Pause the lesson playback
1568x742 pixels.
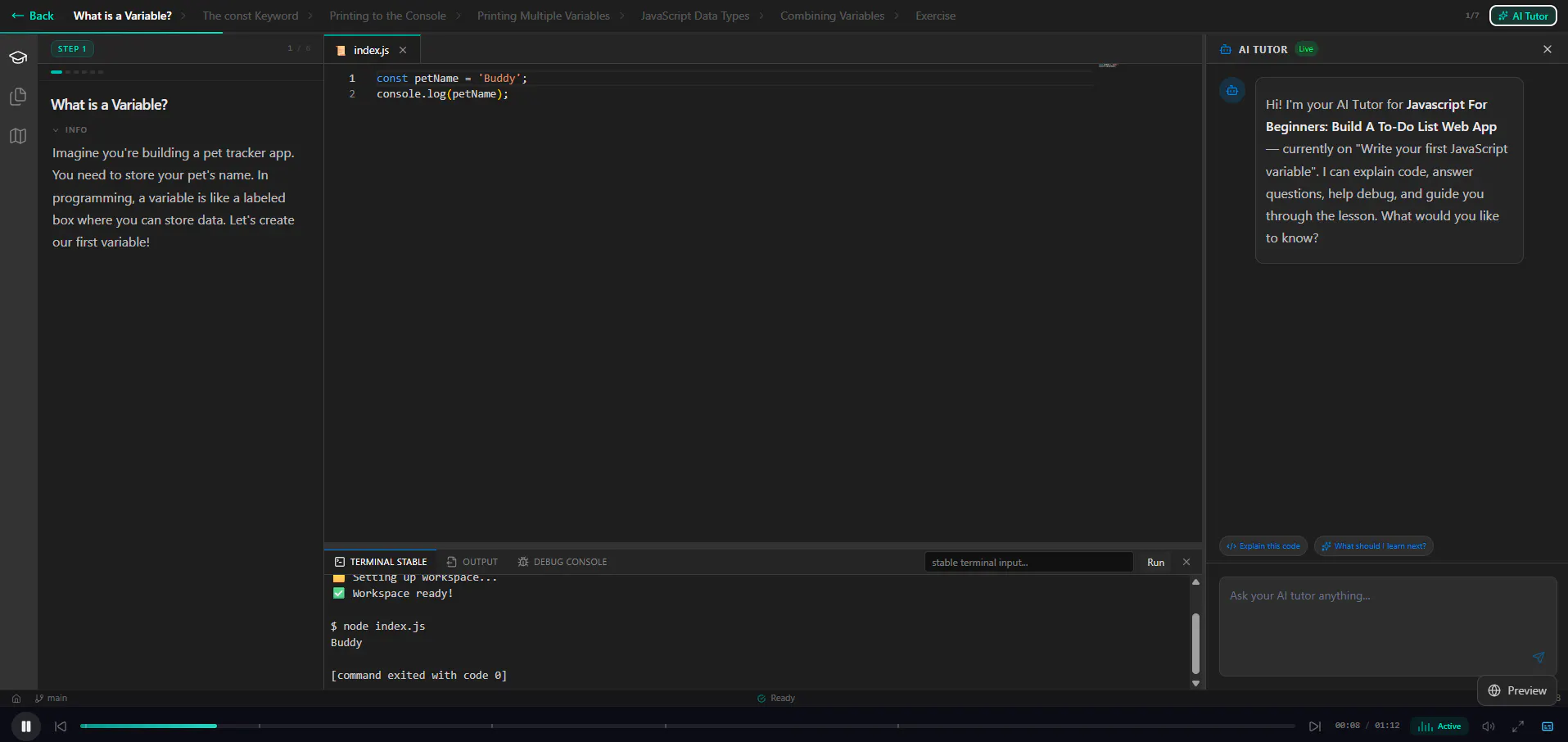coord(26,726)
